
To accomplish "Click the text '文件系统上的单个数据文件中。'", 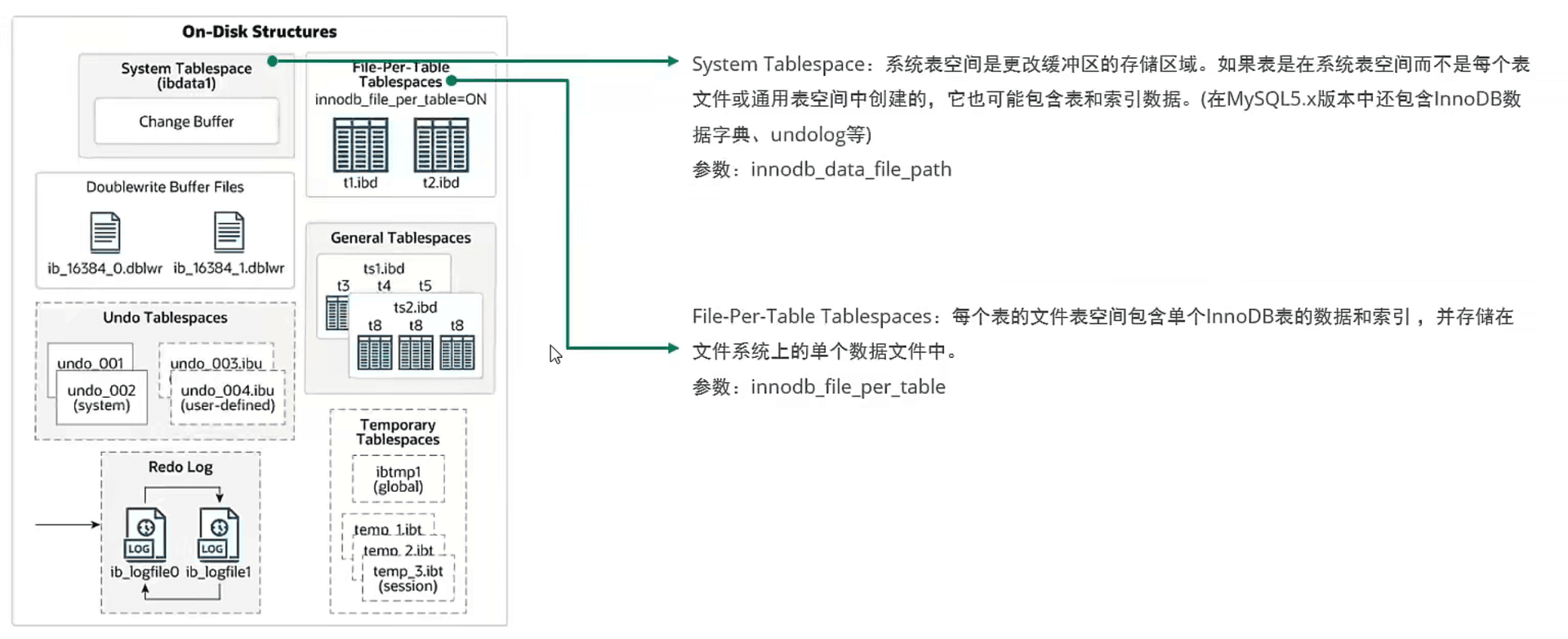I will pyautogui.click(x=827, y=352).
